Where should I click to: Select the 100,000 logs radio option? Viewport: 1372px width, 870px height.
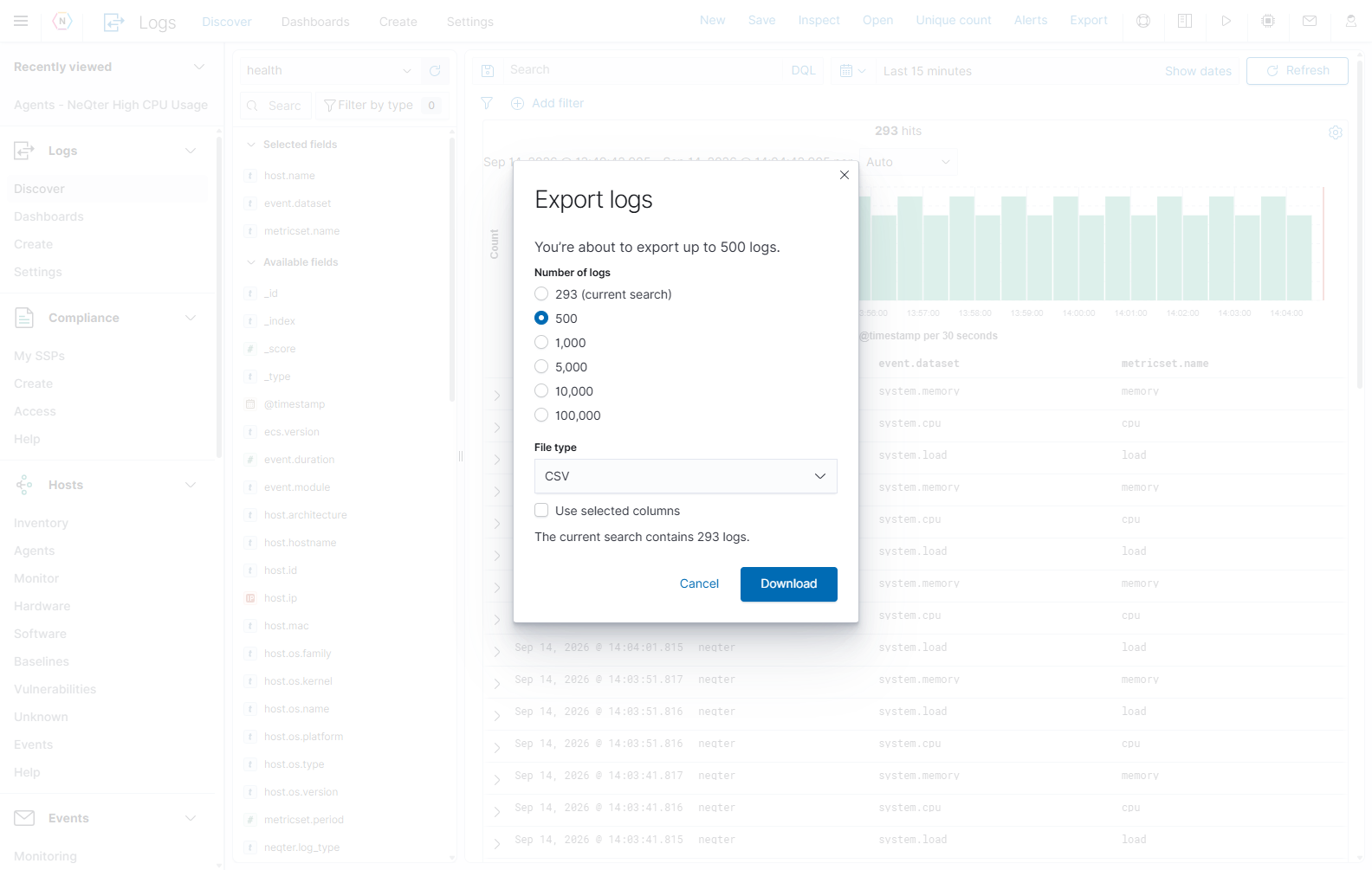point(541,416)
